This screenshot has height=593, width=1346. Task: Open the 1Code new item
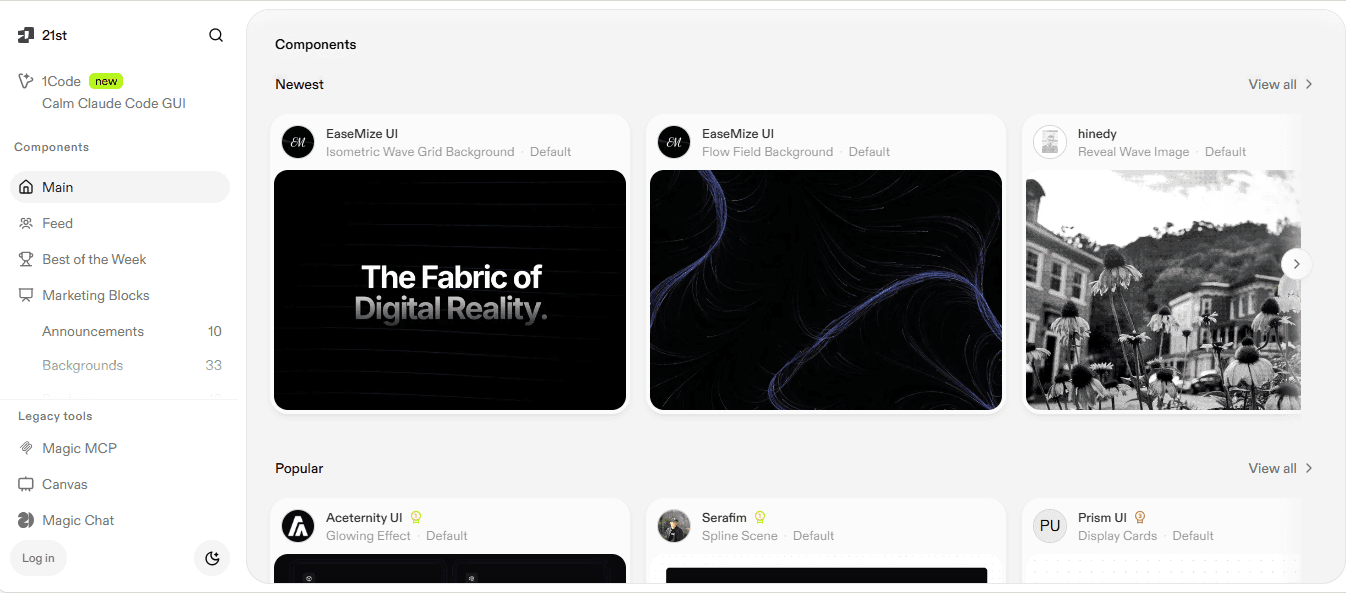(x=120, y=92)
